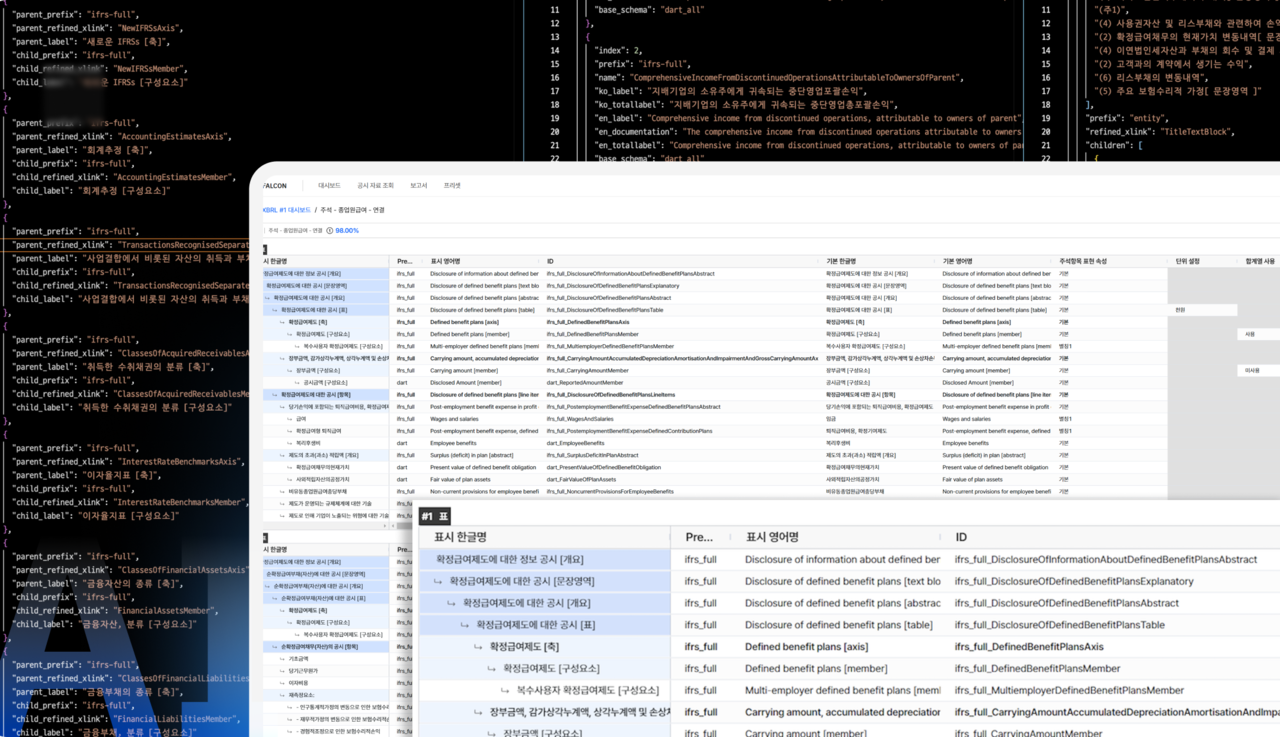This screenshot has width=1280, height=737.
Task: Click the #1 표 label on enlarged panel
Action: [x=435, y=516]
